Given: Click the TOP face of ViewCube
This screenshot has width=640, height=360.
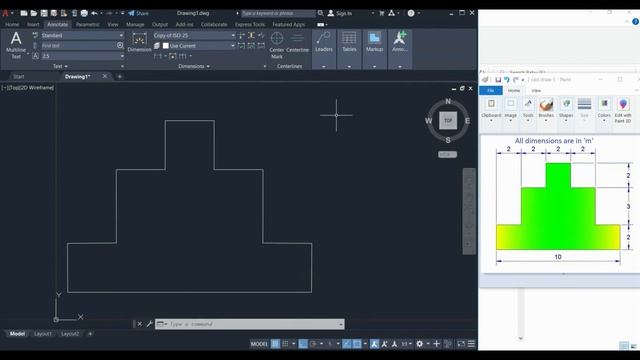Looking at the screenshot, I should coord(448,120).
